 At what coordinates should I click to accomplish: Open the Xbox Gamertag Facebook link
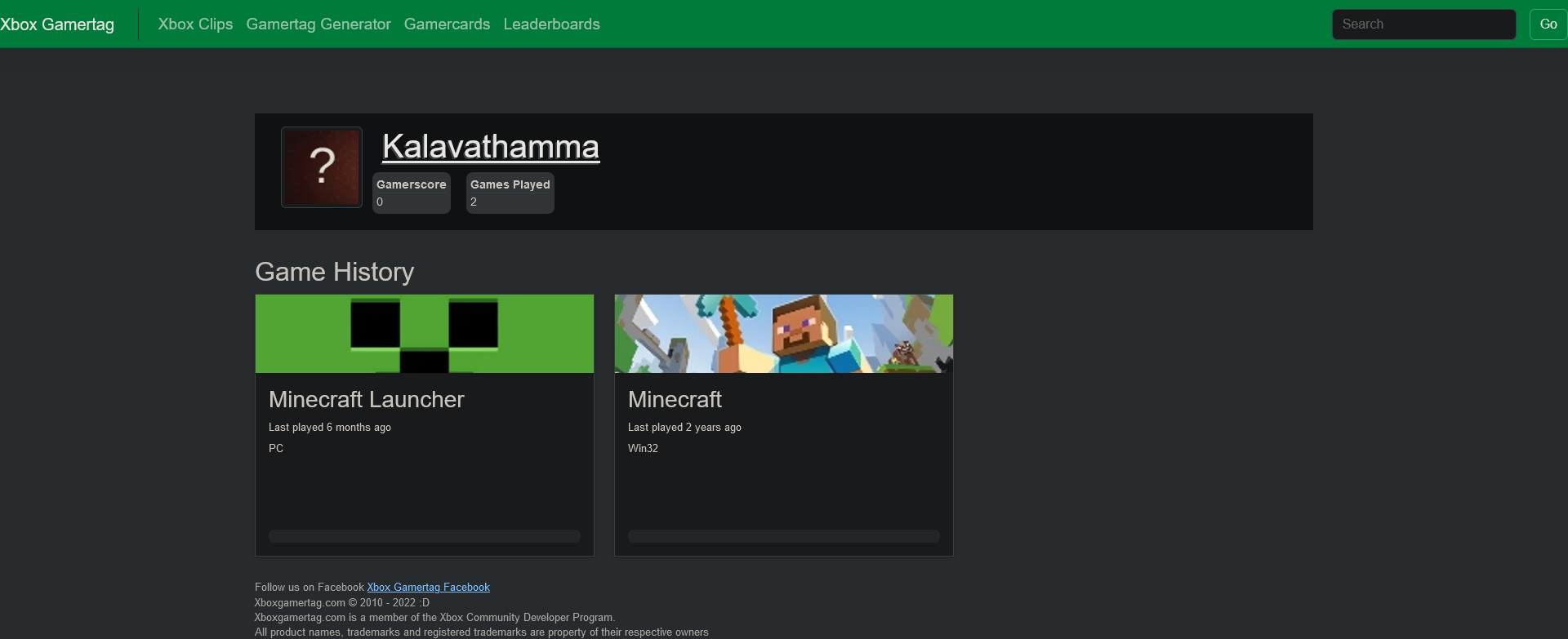[x=429, y=588]
